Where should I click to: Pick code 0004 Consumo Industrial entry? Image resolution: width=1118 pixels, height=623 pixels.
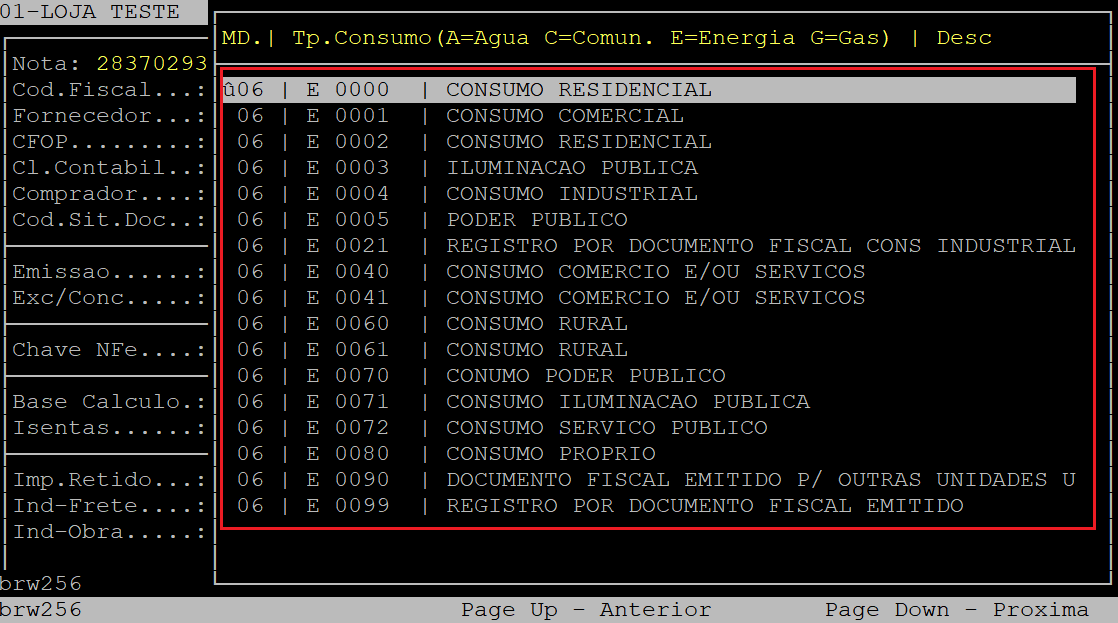tap(571, 194)
